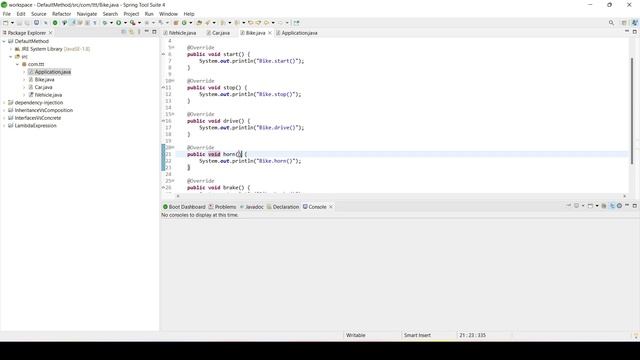Image resolution: width=640 pixels, height=360 pixels.
Task: Minimize the Package Explorer view
Action: click(147, 32)
